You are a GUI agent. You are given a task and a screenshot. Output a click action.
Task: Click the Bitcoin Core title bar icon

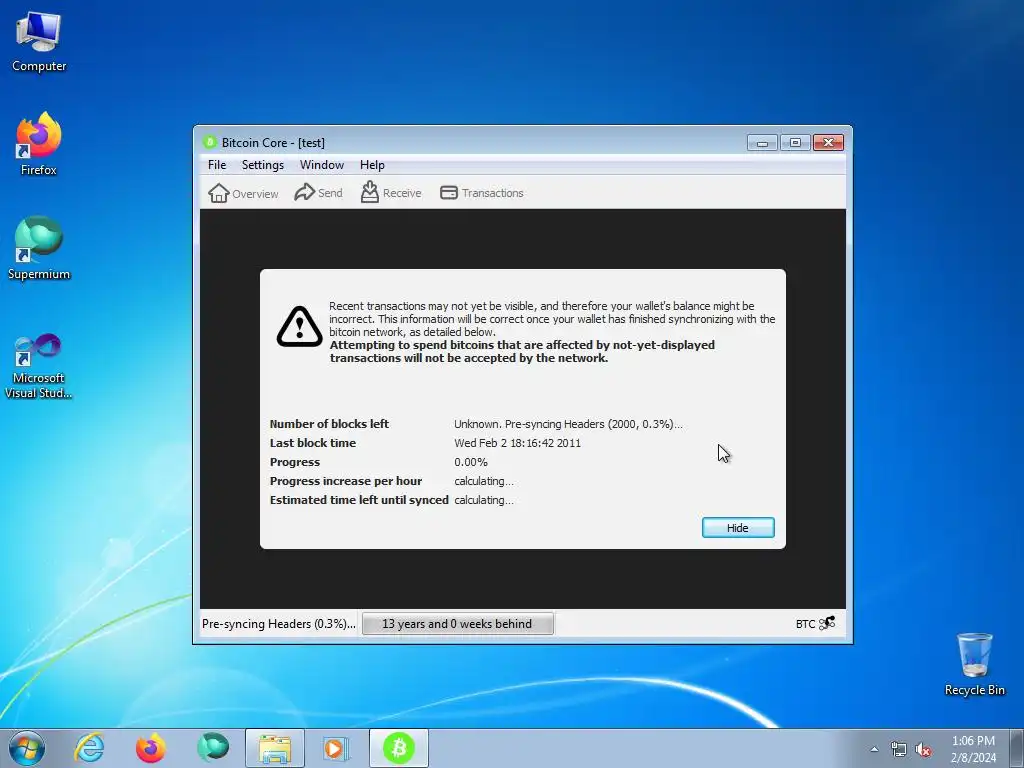click(x=210, y=142)
